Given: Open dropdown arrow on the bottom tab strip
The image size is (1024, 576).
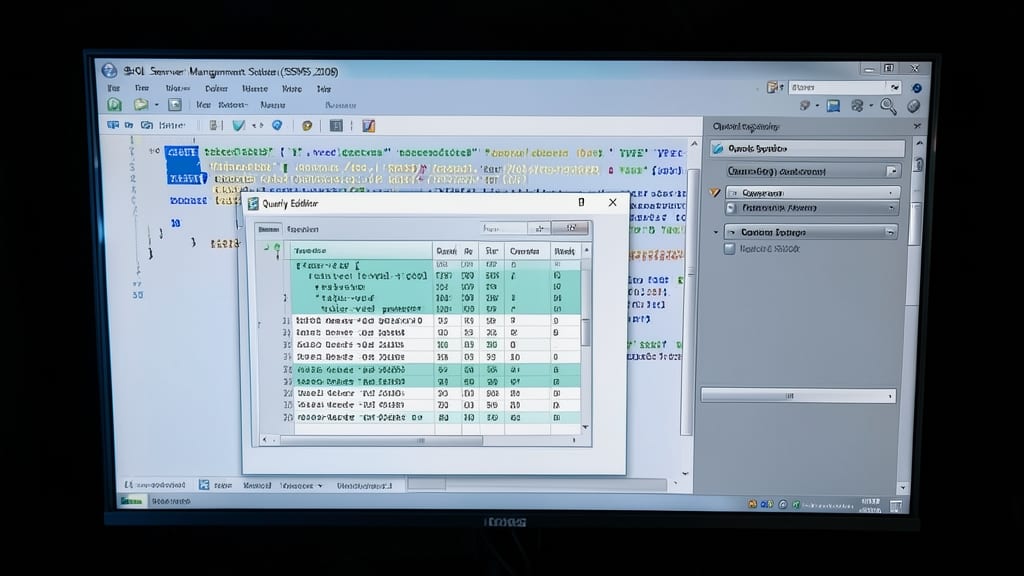Looking at the screenshot, I should [x=320, y=486].
